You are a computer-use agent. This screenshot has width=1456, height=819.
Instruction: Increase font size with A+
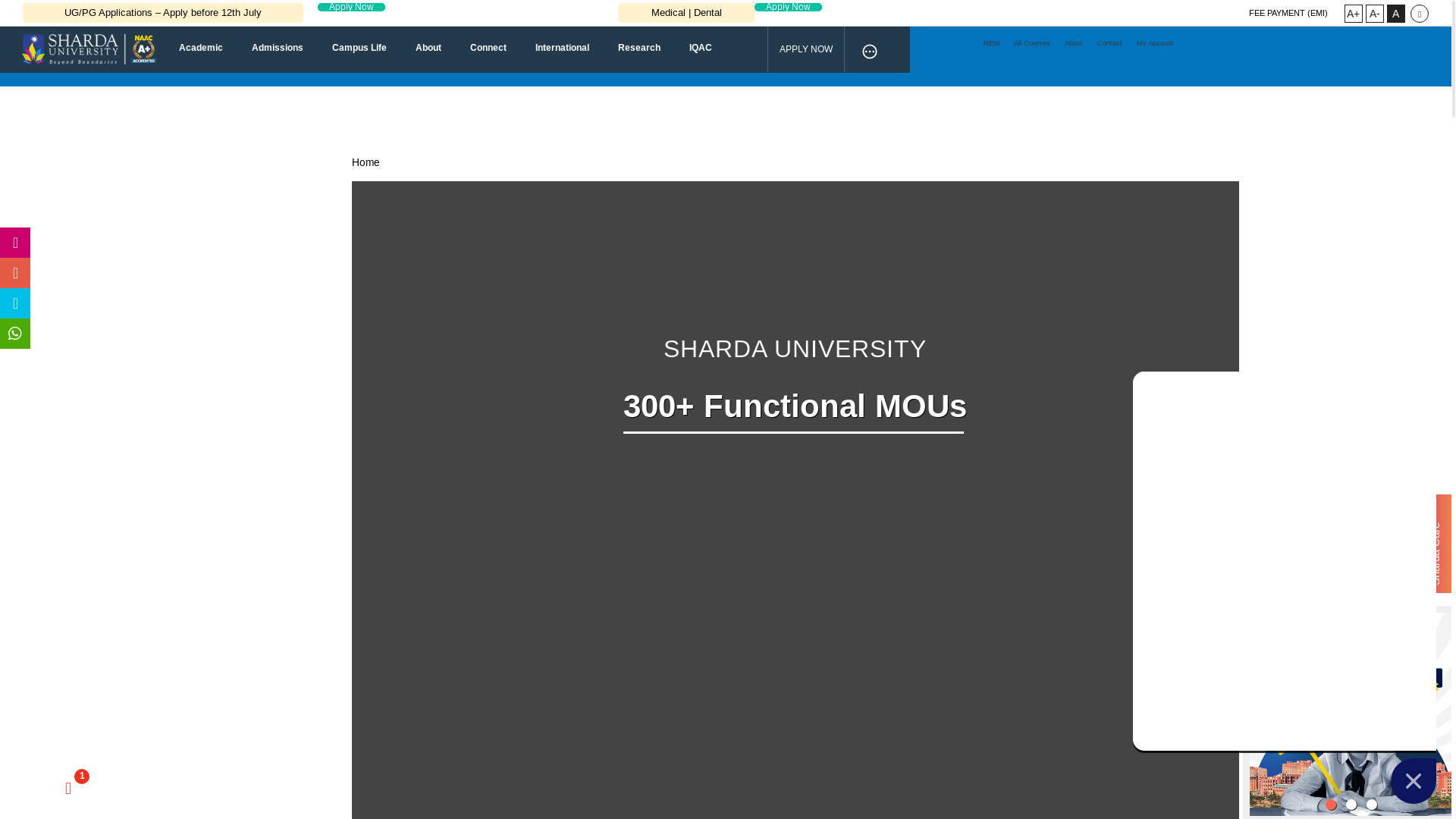tap(1353, 14)
